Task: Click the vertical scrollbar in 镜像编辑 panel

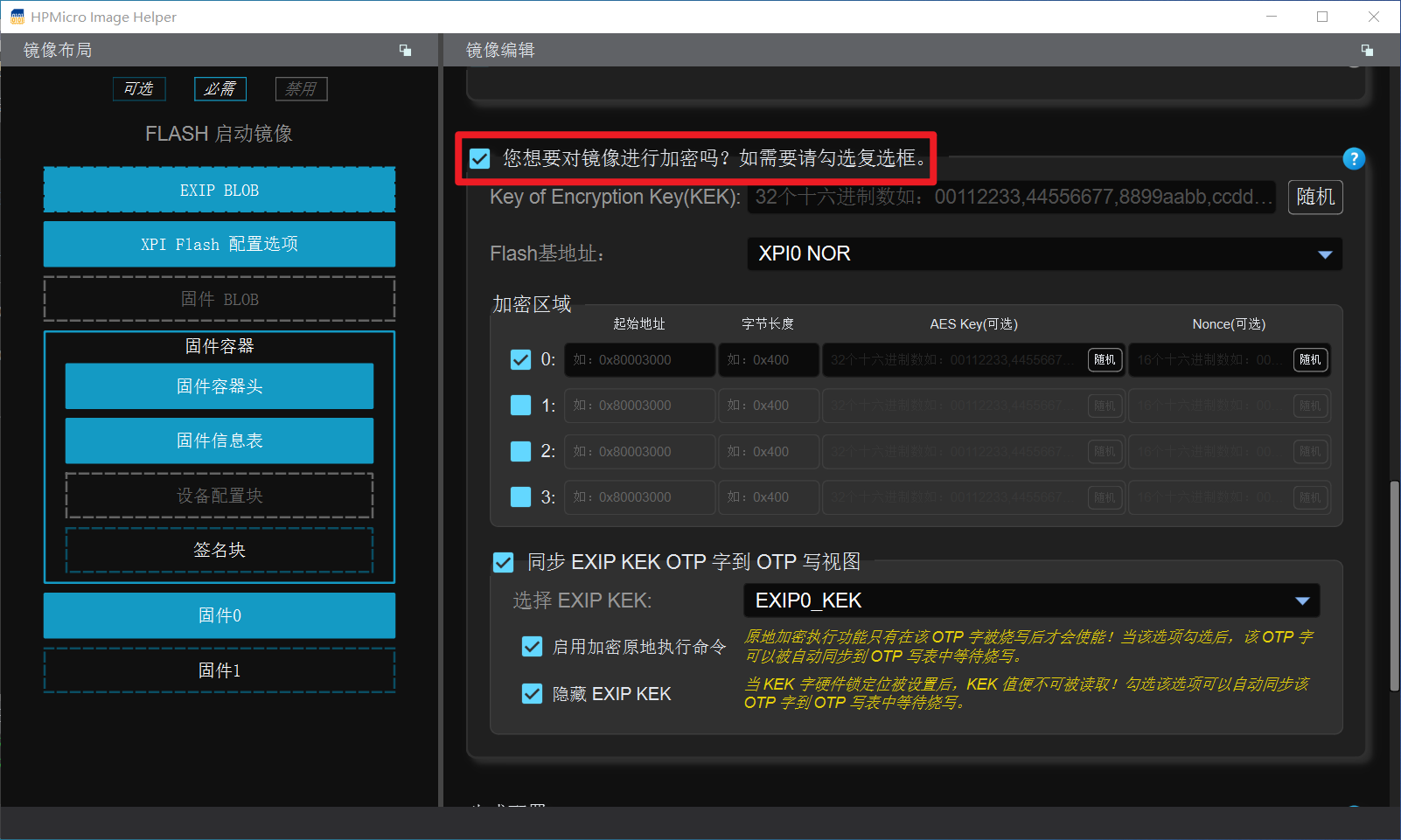Action: [x=1395, y=586]
